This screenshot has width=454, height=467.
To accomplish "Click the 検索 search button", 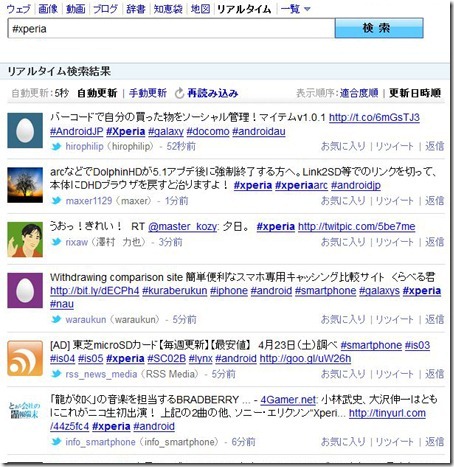I will [379, 28].
